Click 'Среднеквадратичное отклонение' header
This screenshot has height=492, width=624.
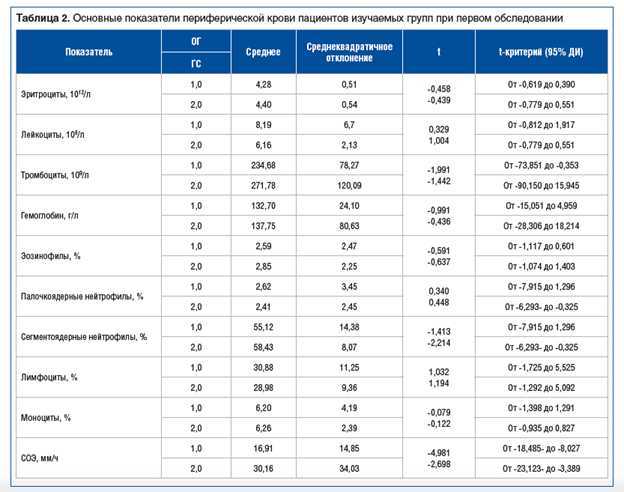[x=349, y=52]
